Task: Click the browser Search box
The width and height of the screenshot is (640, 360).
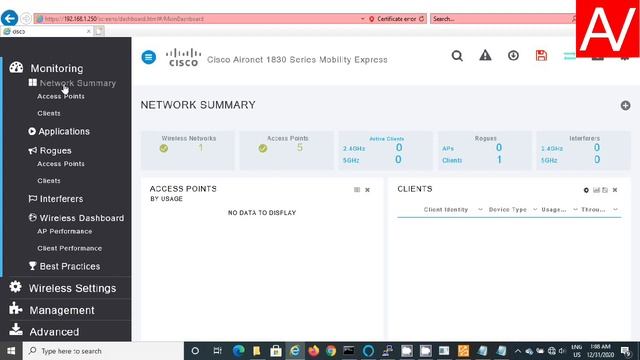Action: (502, 19)
